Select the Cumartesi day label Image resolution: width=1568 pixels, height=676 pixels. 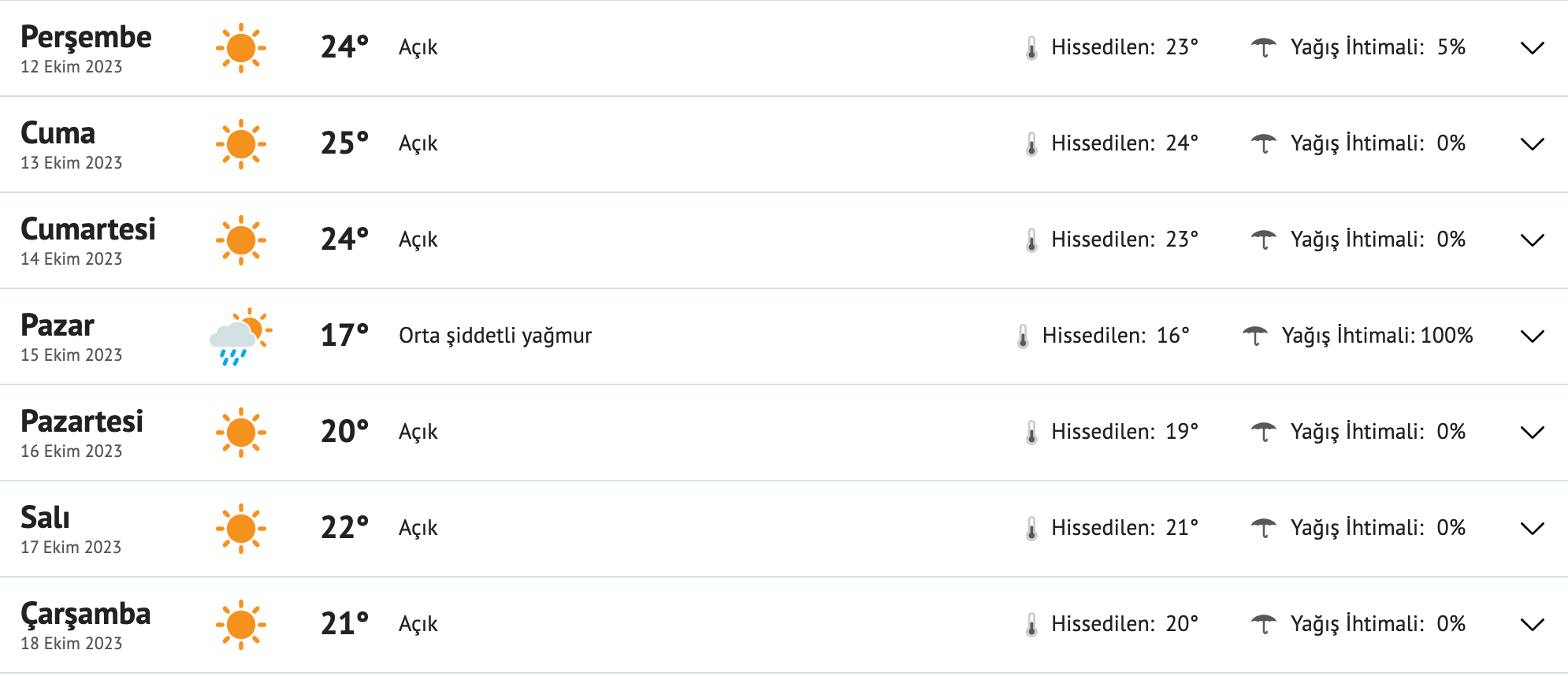coord(88,229)
